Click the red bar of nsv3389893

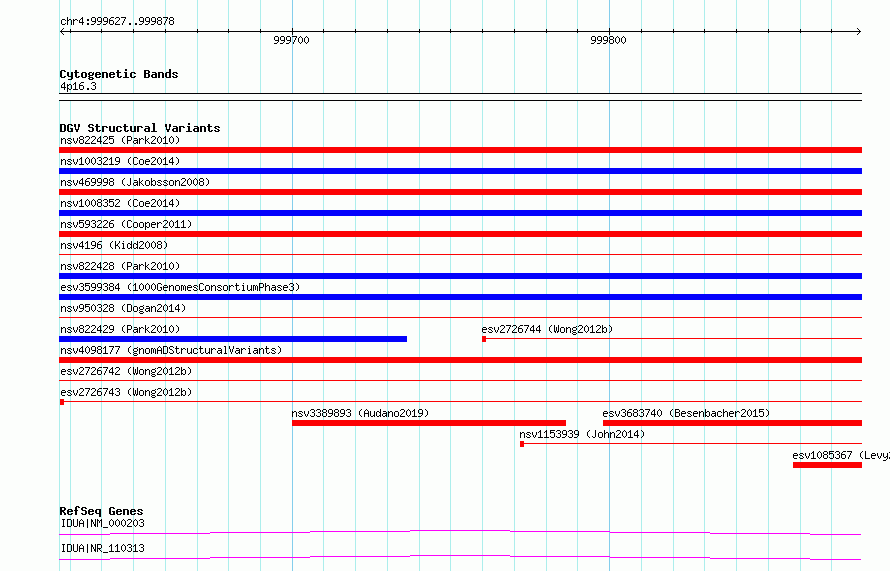tap(429, 423)
